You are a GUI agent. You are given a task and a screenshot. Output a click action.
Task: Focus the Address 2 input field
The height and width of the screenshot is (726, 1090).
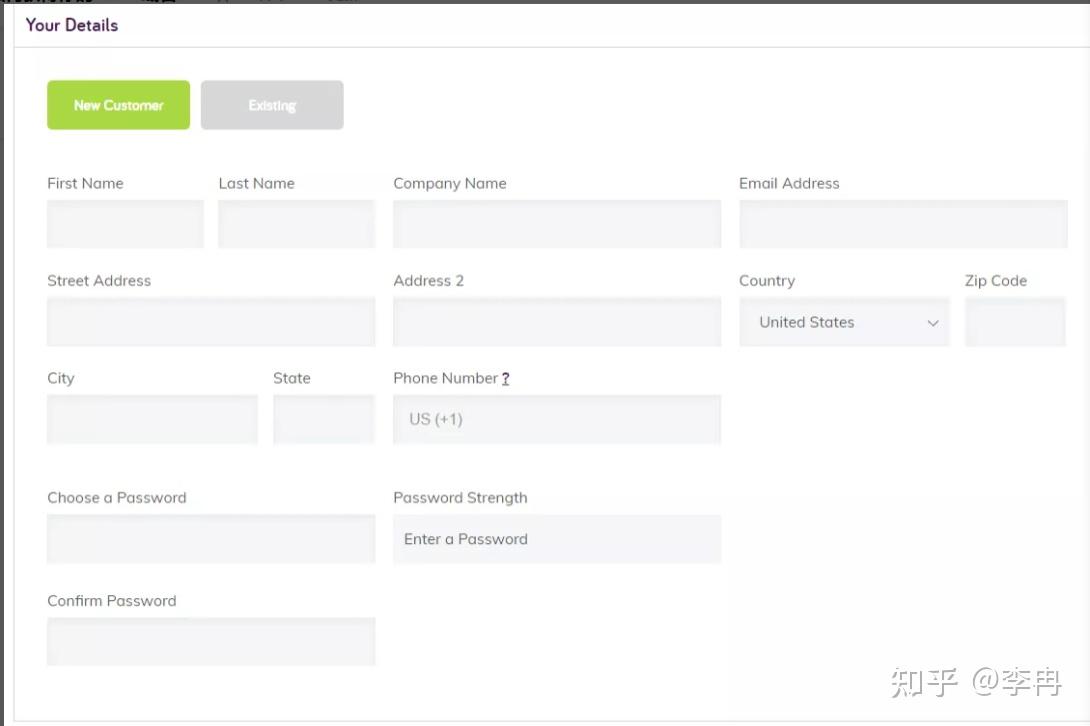click(x=556, y=322)
